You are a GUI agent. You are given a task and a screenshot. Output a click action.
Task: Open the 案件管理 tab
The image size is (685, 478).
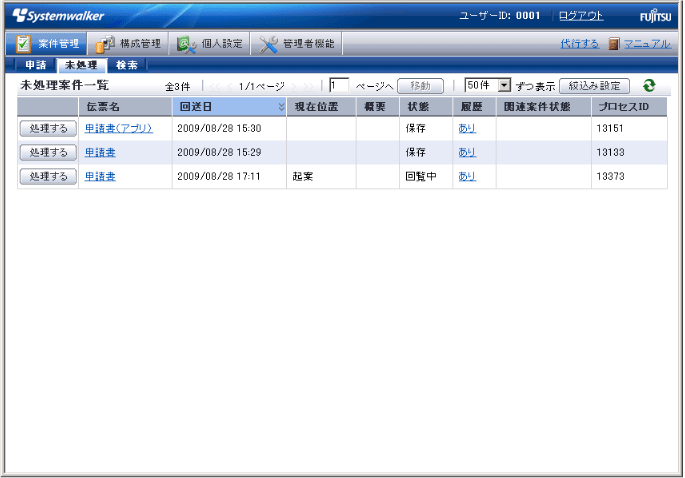tap(46, 44)
